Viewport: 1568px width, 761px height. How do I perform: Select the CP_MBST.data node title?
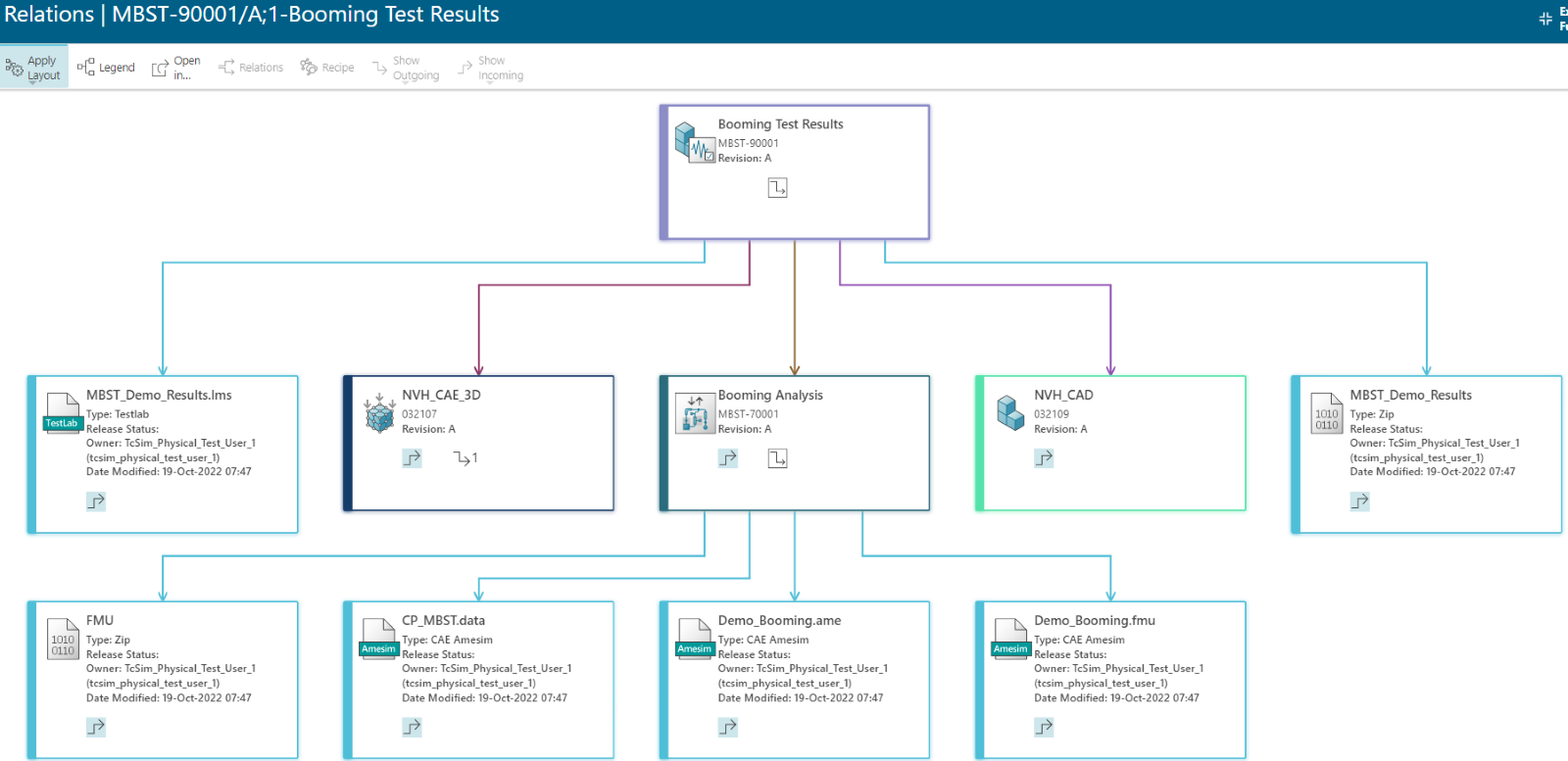click(x=443, y=620)
